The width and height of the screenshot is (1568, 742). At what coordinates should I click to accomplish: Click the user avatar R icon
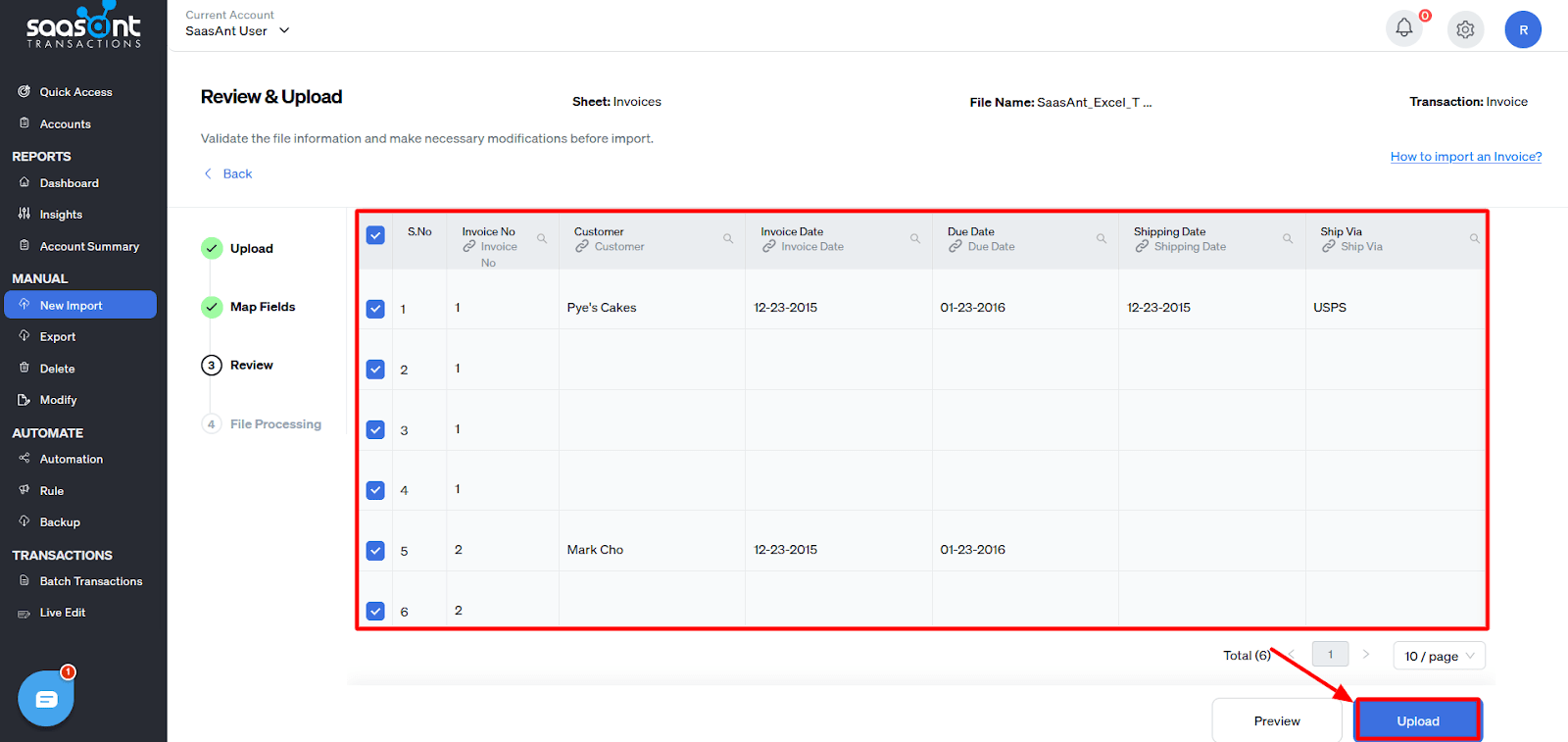pos(1523,29)
